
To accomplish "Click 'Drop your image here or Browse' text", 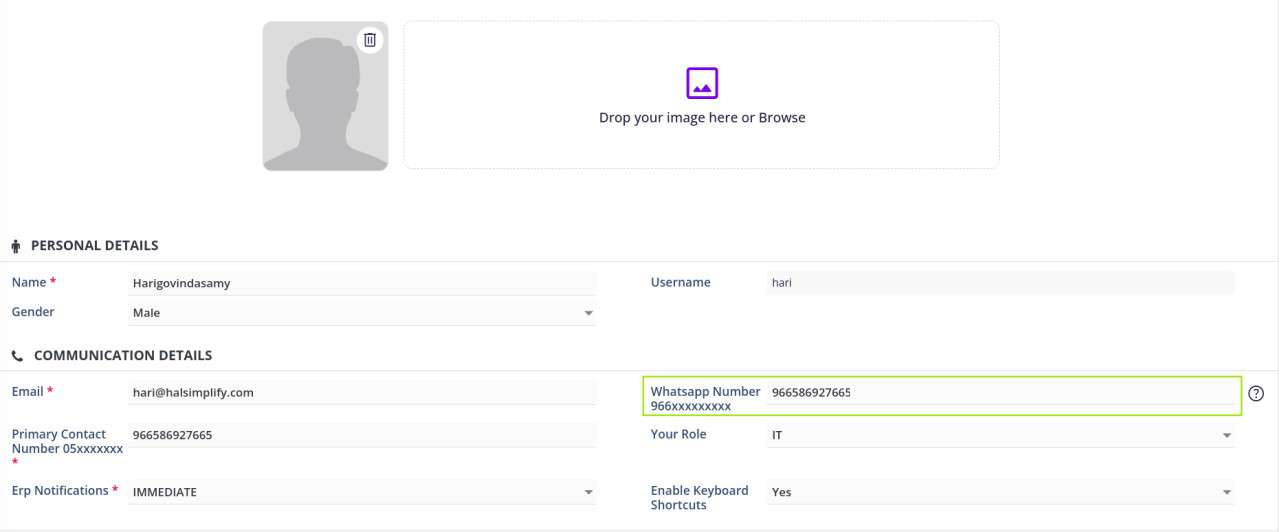I will coord(702,118).
